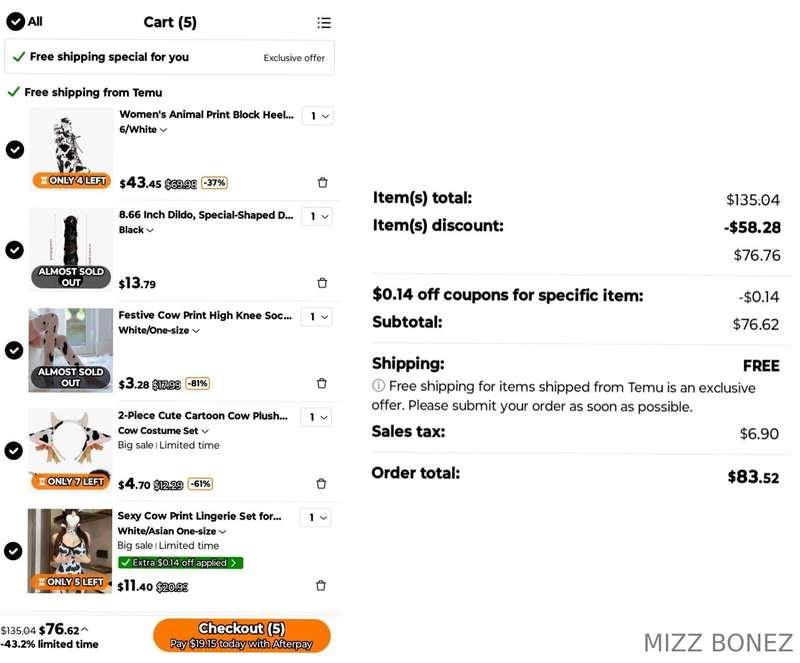Open the Extra $0.14 off applied coupon
800x663 pixels.
tap(181, 562)
